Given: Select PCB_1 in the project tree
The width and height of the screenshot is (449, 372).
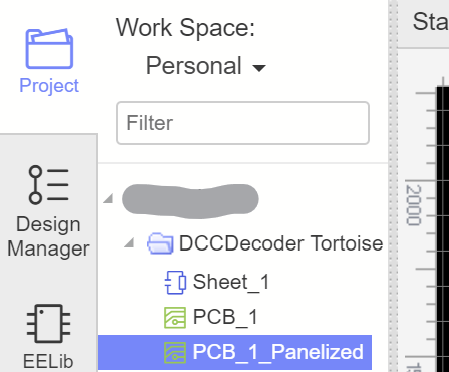Looking at the screenshot, I should coord(225,317).
